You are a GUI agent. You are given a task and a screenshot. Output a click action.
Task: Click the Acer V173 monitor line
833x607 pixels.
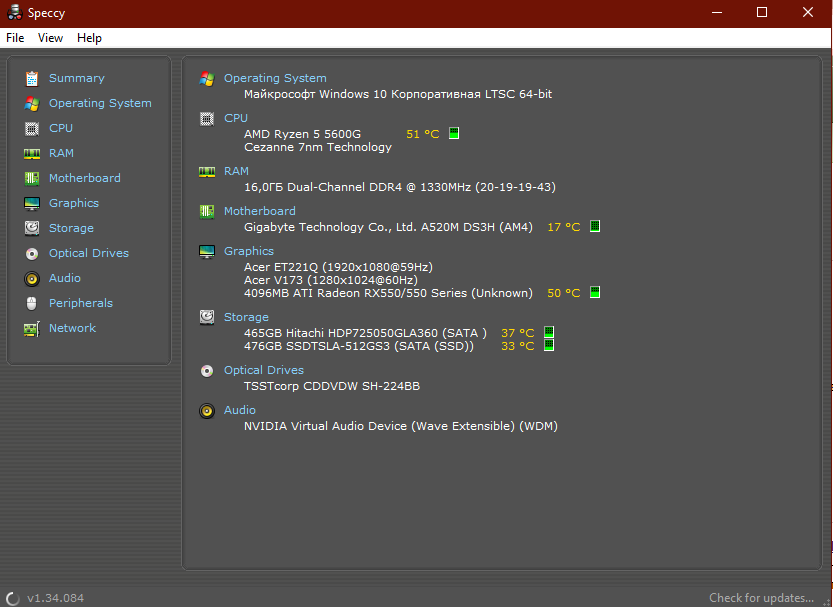tap(330, 280)
